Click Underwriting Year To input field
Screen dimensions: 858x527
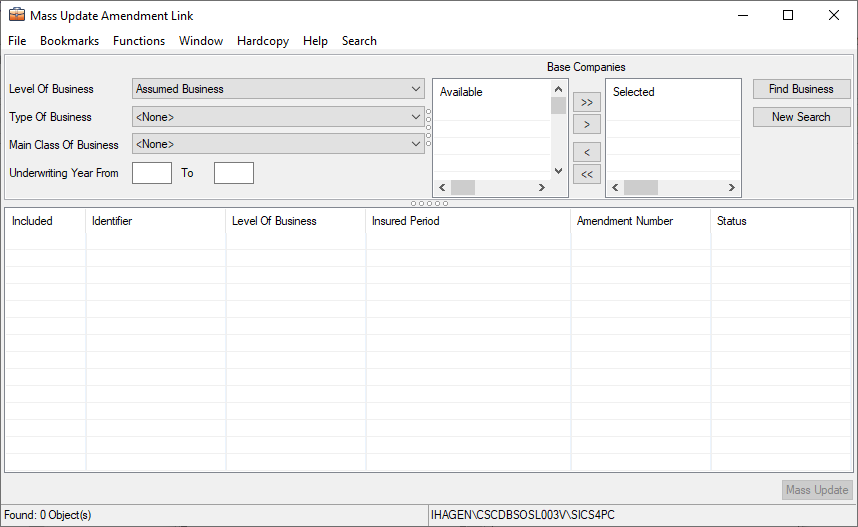[x=234, y=173]
